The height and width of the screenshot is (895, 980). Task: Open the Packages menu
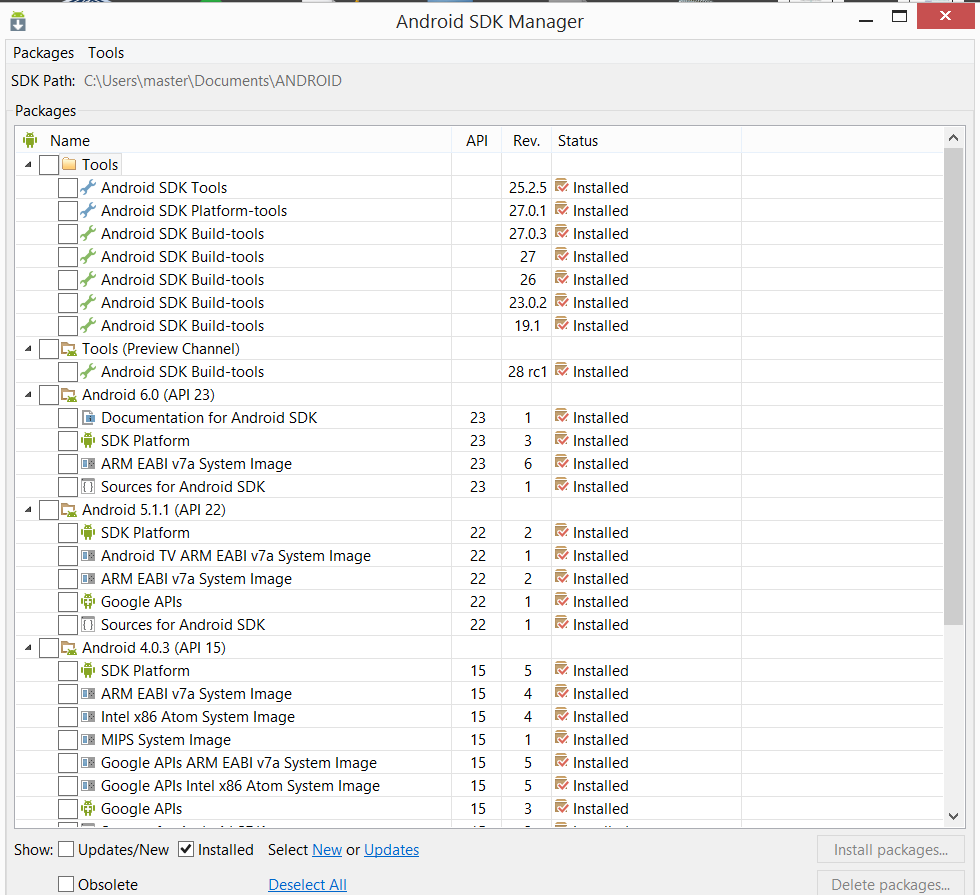click(x=43, y=53)
